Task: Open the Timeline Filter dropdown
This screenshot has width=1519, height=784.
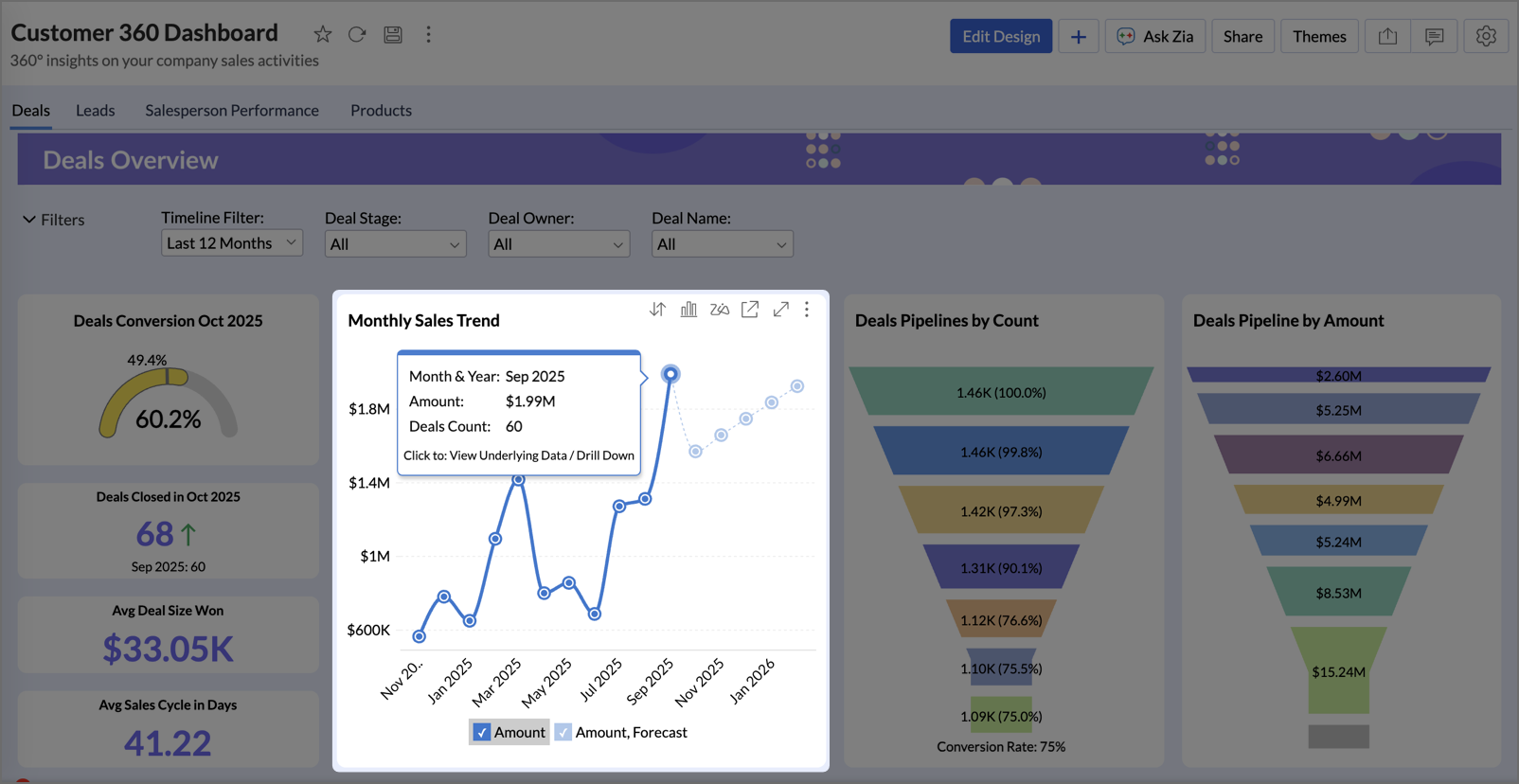Action: 231,243
